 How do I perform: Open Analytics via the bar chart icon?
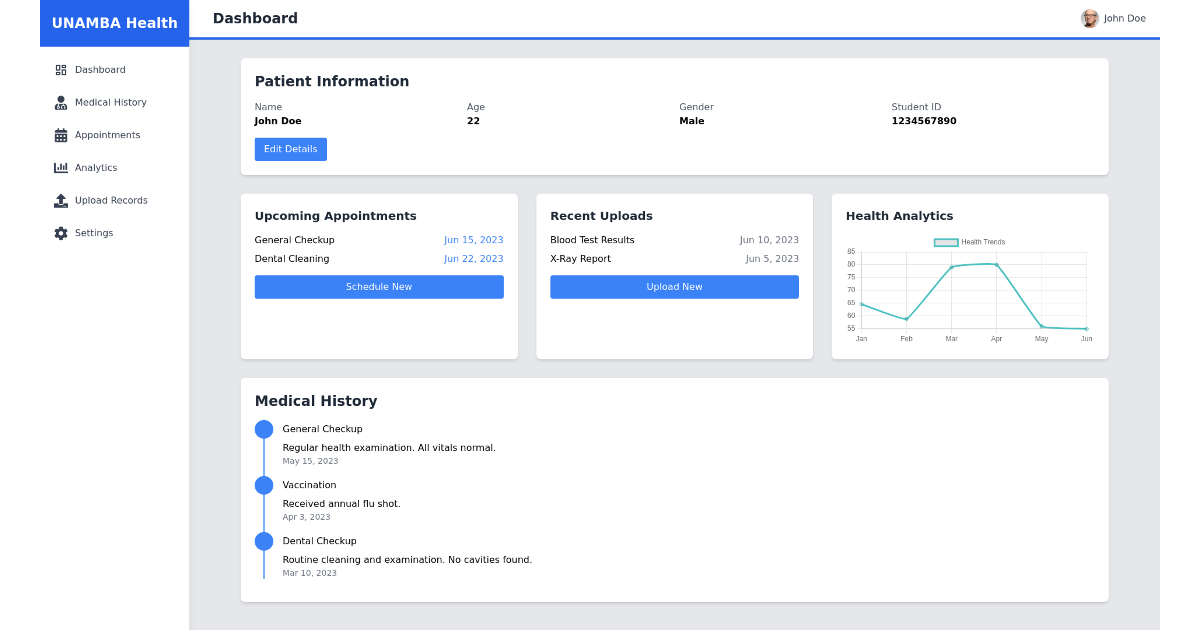tap(60, 167)
